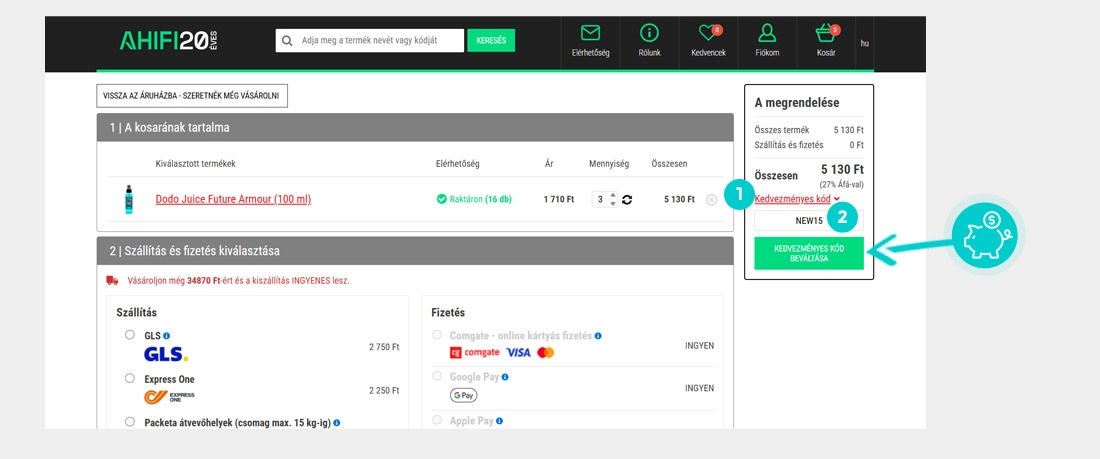Focus the product name search field
This screenshot has width=1100, height=459.
[370, 41]
